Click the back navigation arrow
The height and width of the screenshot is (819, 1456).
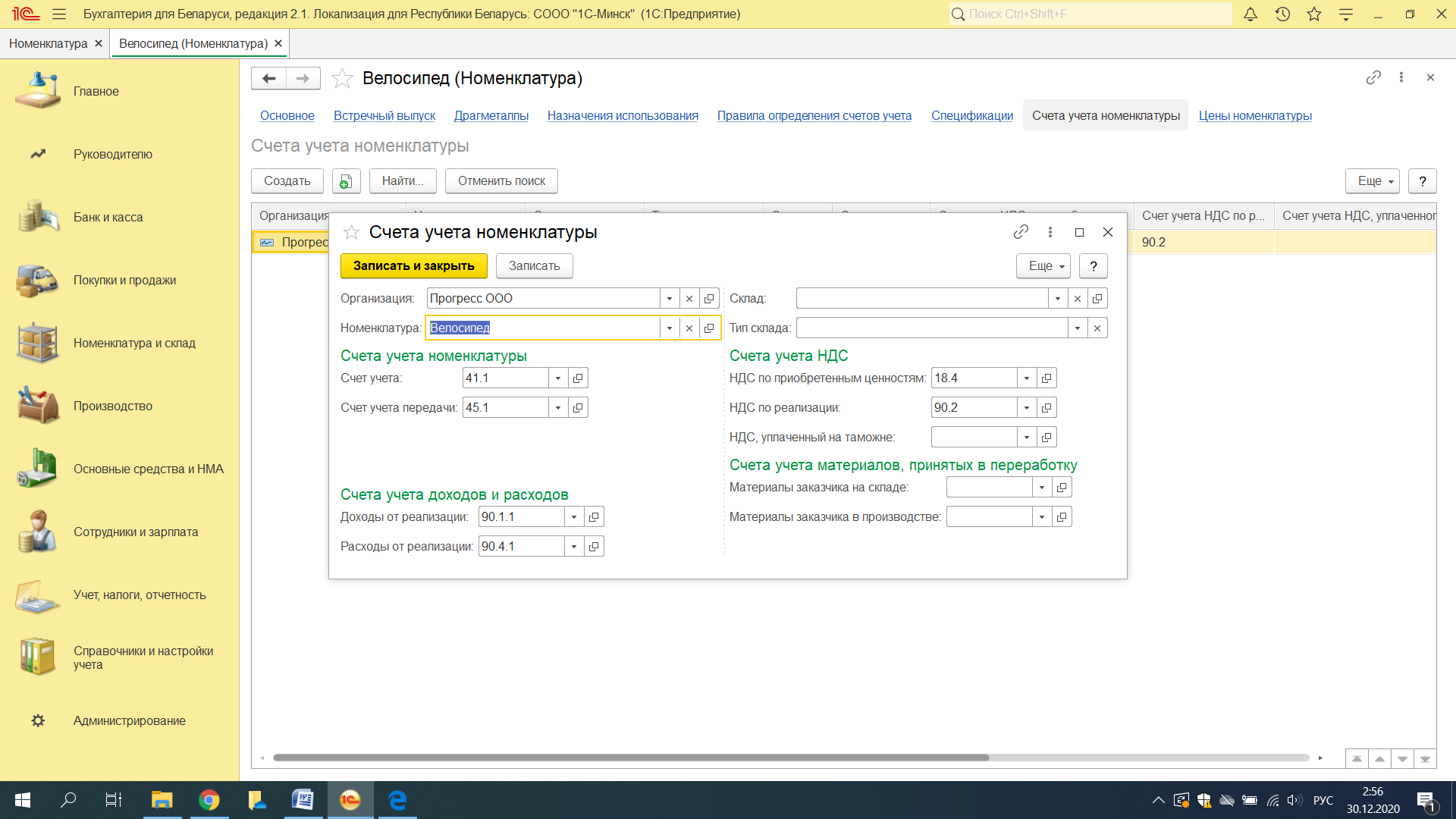click(x=268, y=78)
